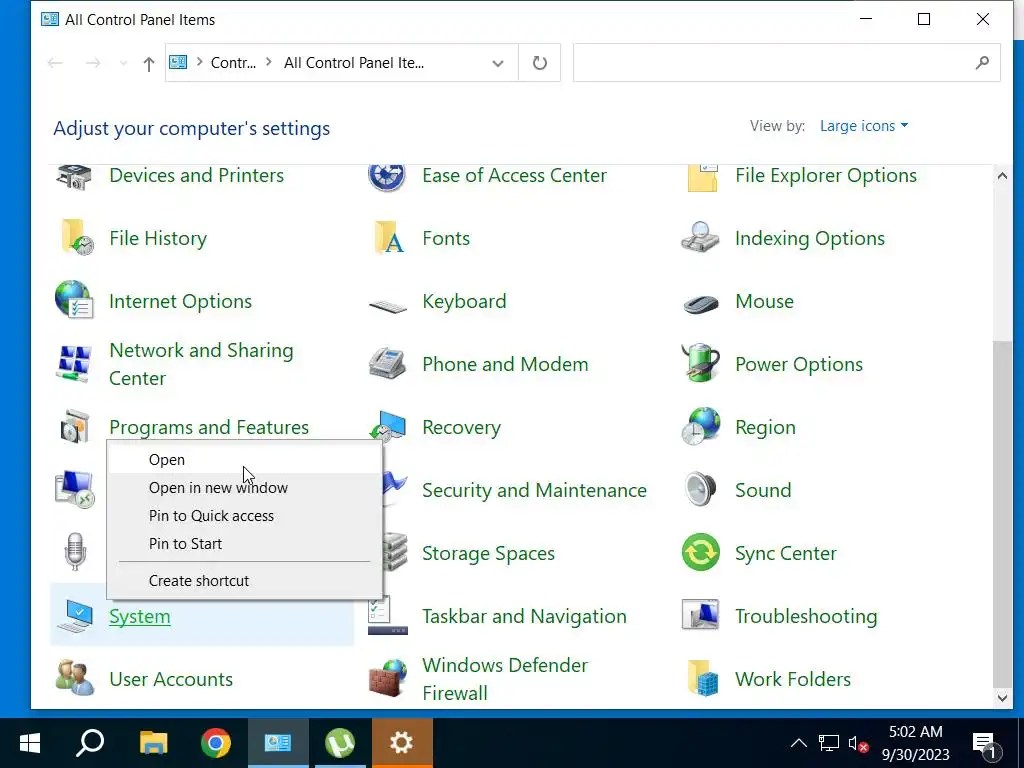Click the Region globe-clock icon
This screenshot has width=1024, height=768.
pos(701,426)
